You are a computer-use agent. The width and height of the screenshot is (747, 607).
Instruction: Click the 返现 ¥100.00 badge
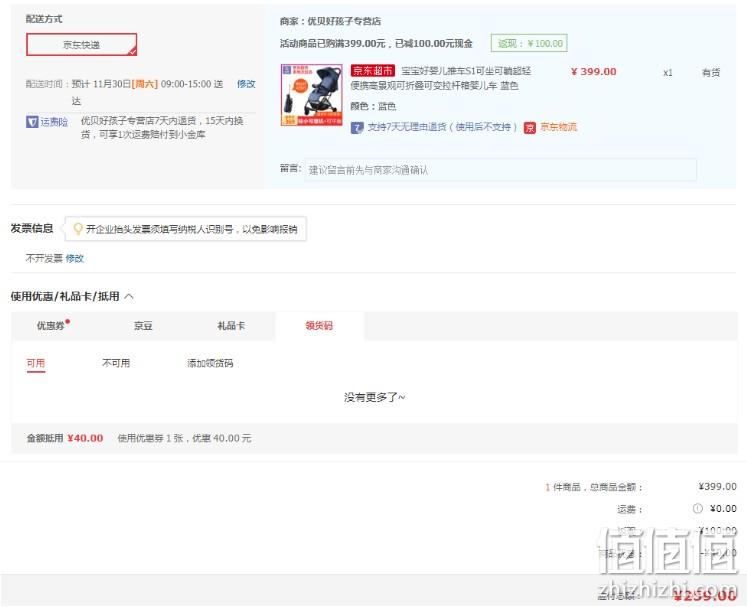pyautogui.click(x=529, y=43)
